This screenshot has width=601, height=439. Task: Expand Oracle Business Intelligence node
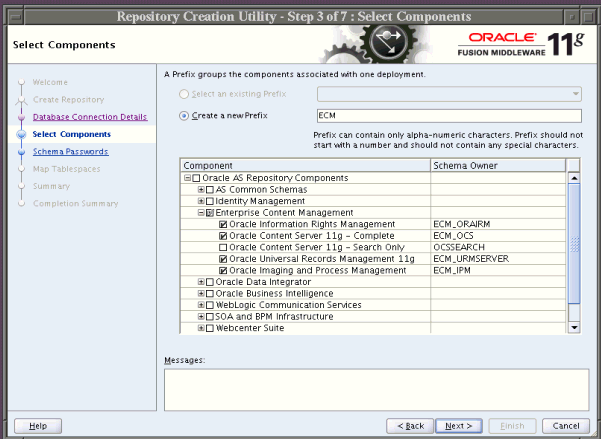click(x=201, y=293)
